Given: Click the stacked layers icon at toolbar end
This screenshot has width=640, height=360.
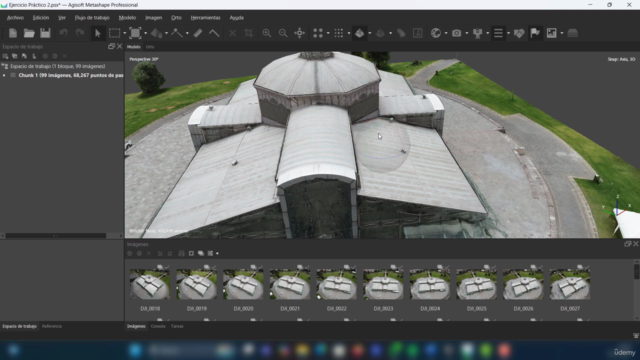Looking at the screenshot, I should tap(573, 33).
